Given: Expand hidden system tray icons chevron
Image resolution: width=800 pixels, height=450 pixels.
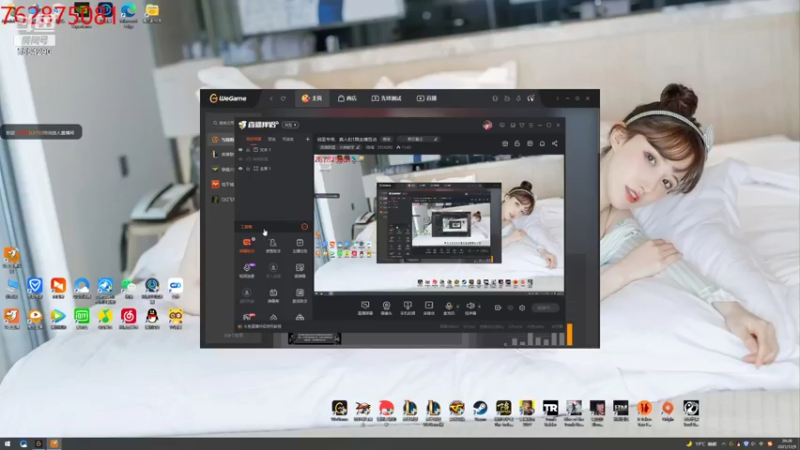Looking at the screenshot, I should click(x=723, y=444).
